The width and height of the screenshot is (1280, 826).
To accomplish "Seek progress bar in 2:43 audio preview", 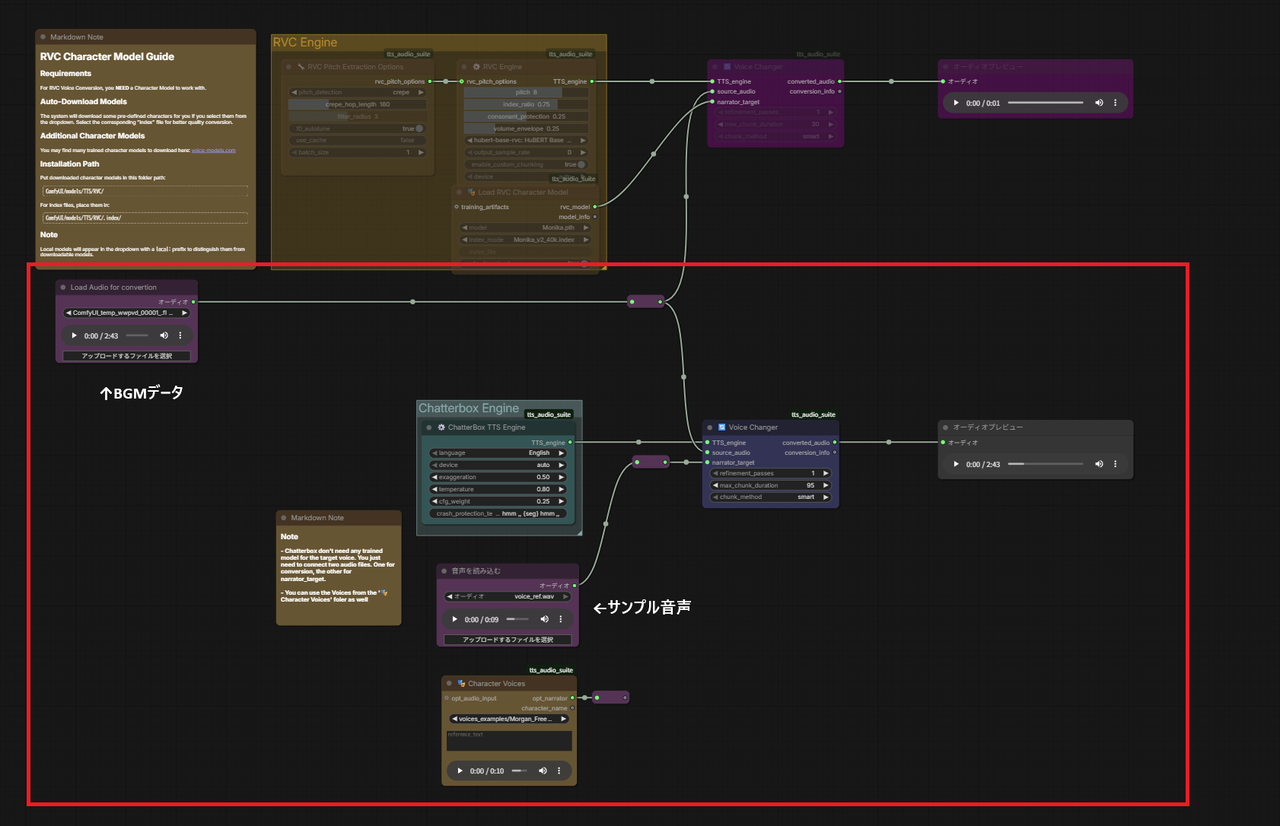I will tap(1045, 464).
